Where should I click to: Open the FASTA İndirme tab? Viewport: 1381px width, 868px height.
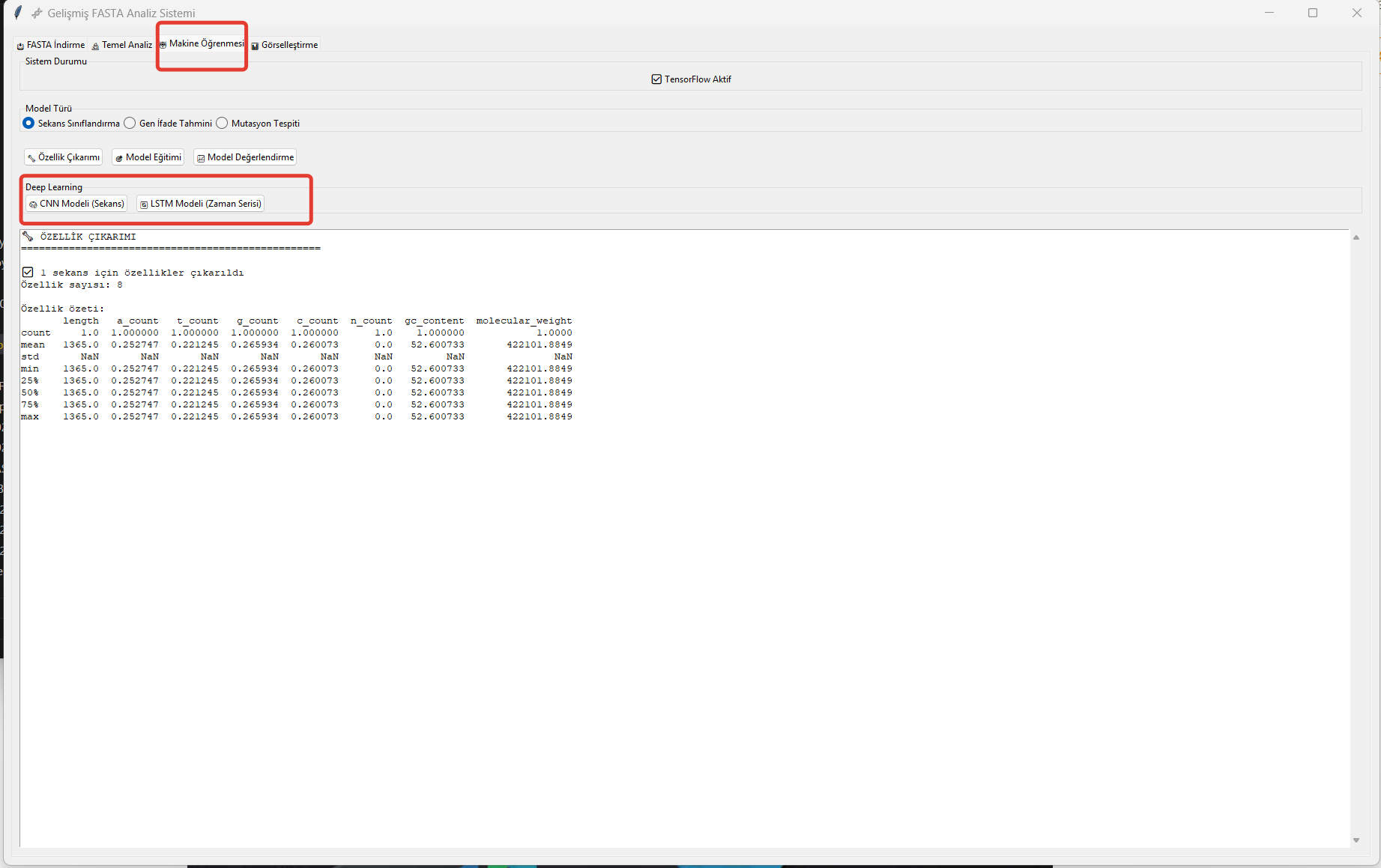[51, 45]
